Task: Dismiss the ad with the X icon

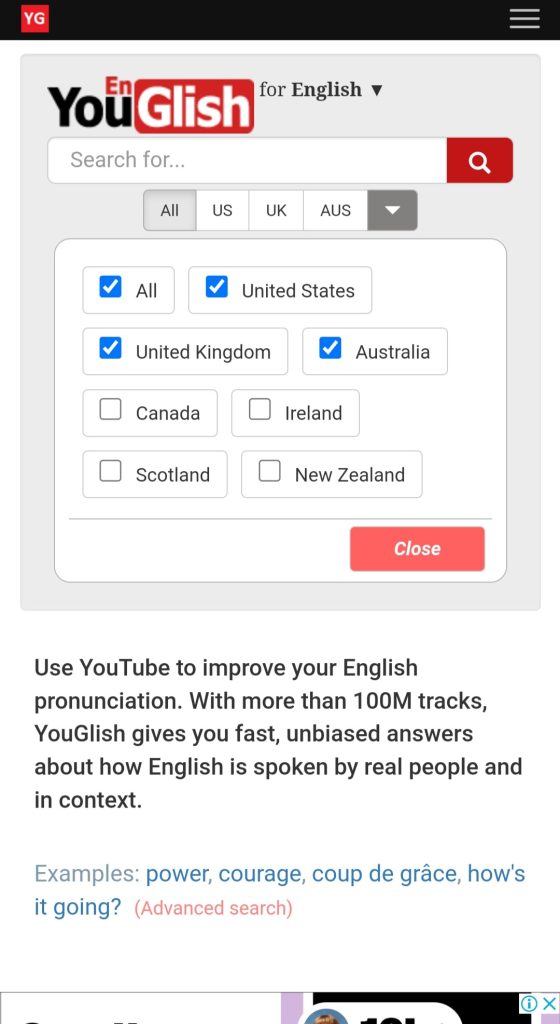Action: 550,1002
